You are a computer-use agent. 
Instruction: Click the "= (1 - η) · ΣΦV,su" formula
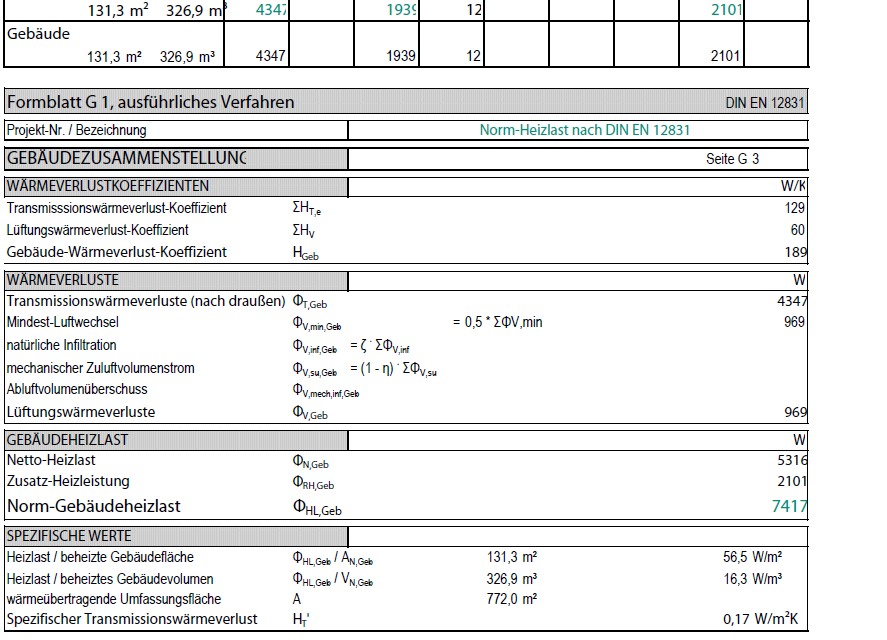click(393, 369)
